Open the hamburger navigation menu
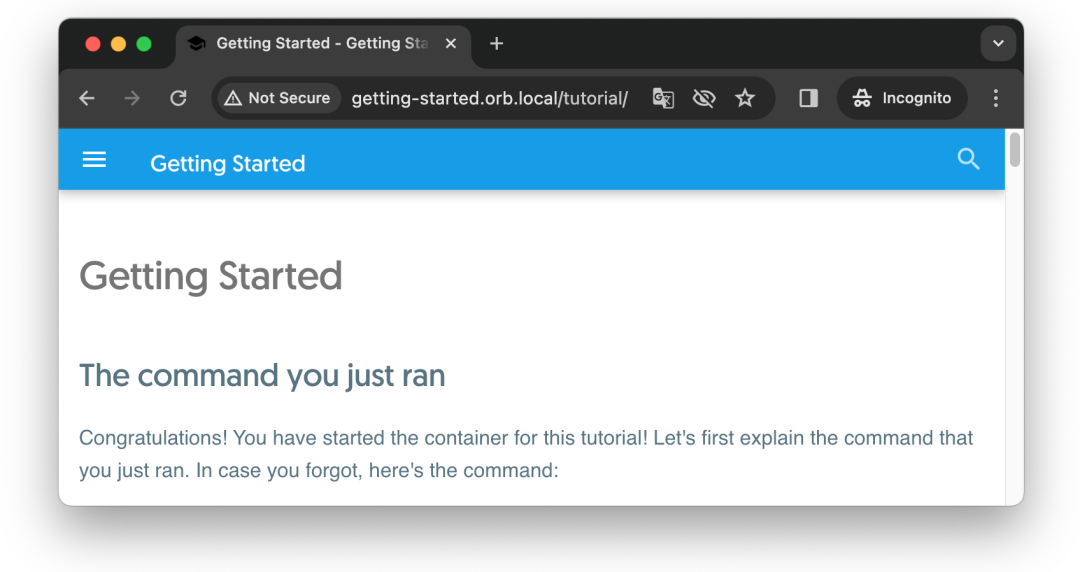1080x572 pixels. (x=94, y=160)
